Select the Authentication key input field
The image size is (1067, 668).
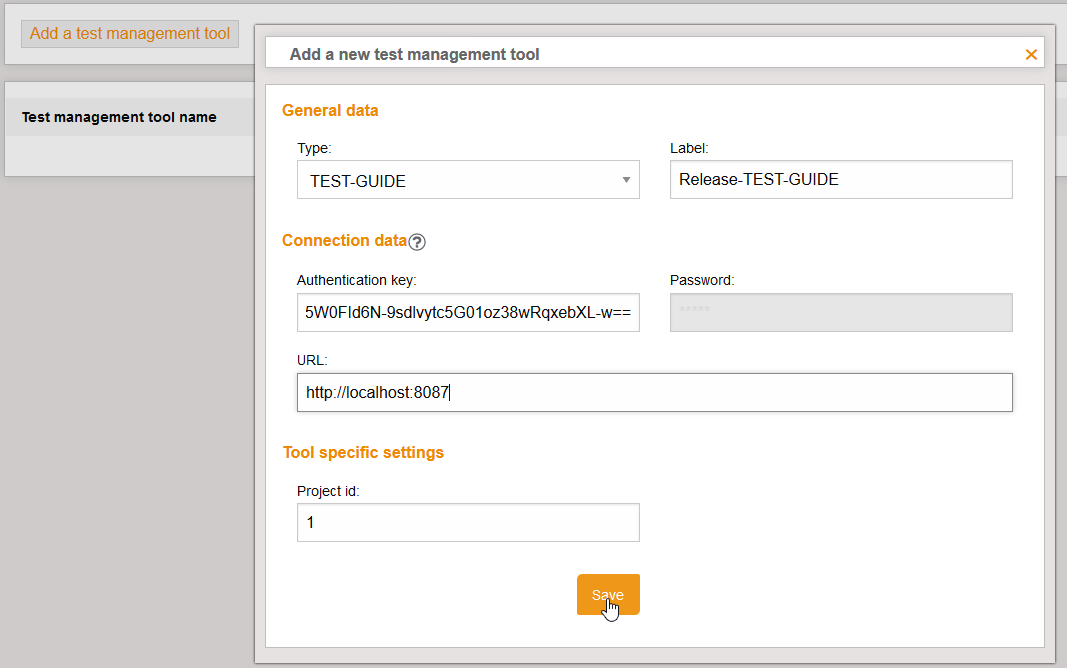point(468,312)
